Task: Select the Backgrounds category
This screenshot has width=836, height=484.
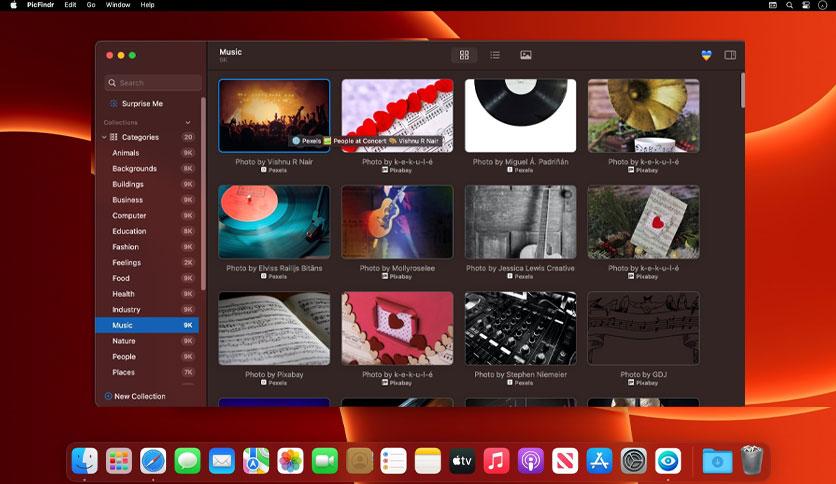Action: pos(147,168)
